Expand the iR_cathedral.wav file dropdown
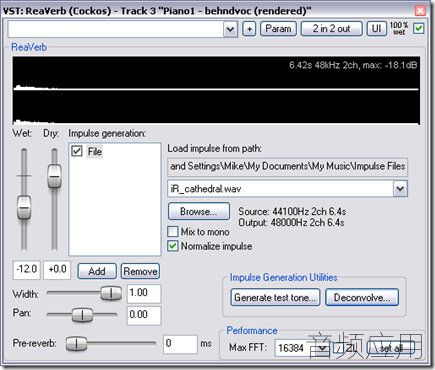 (400, 189)
